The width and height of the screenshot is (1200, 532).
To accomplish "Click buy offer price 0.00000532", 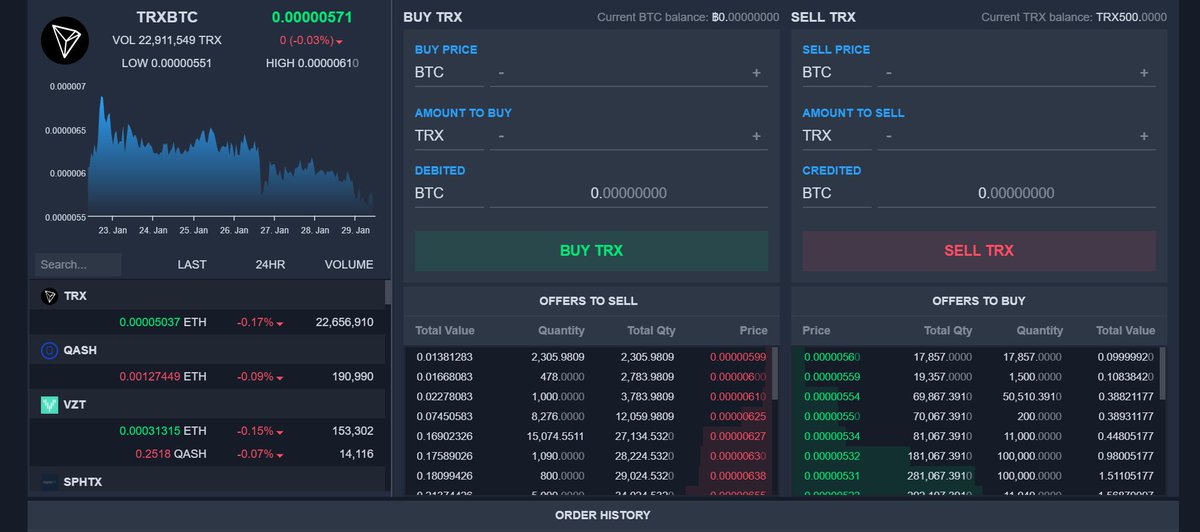I will pyautogui.click(x=831, y=455).
